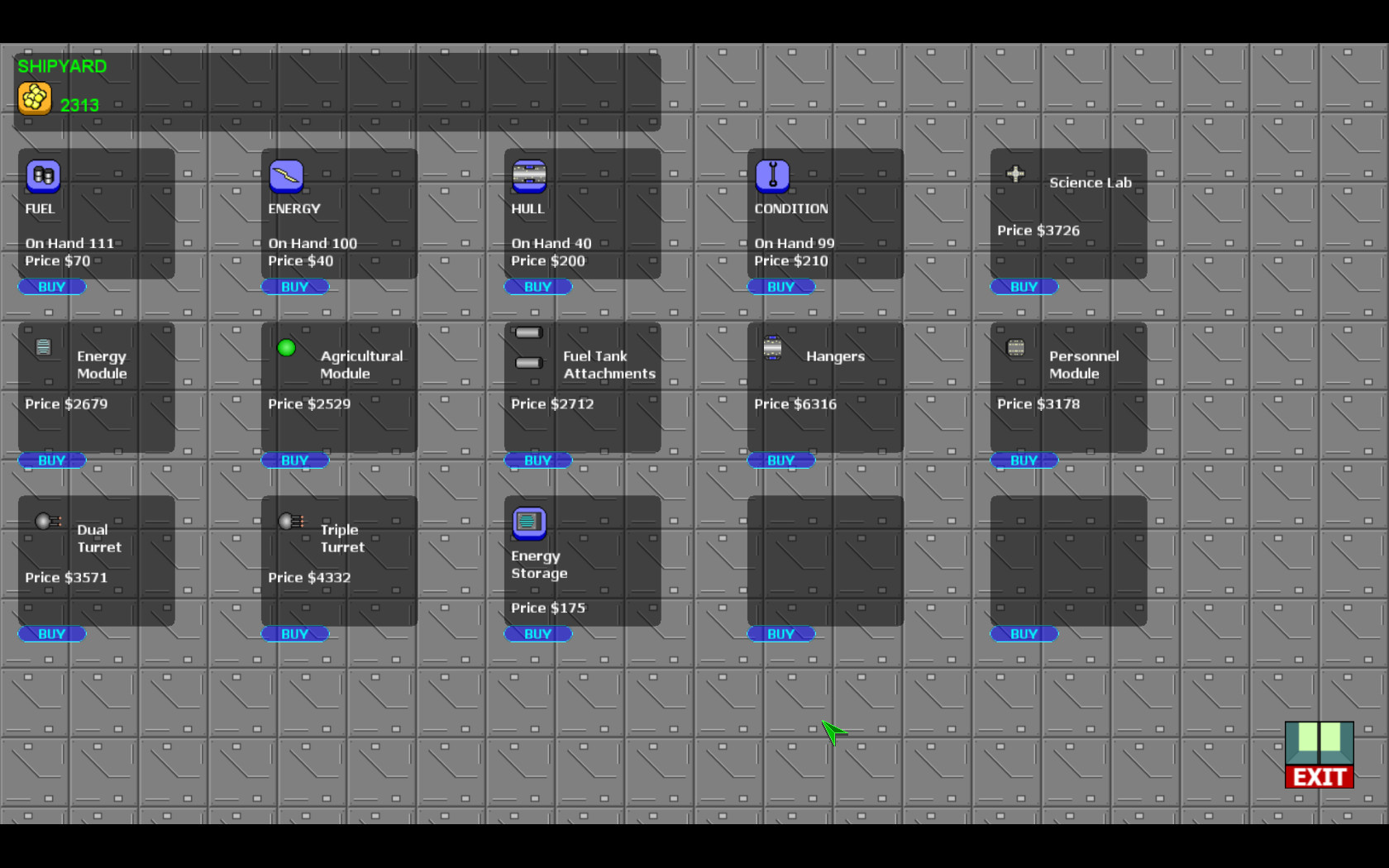Buy the Triple Turret

coord(295,634)
